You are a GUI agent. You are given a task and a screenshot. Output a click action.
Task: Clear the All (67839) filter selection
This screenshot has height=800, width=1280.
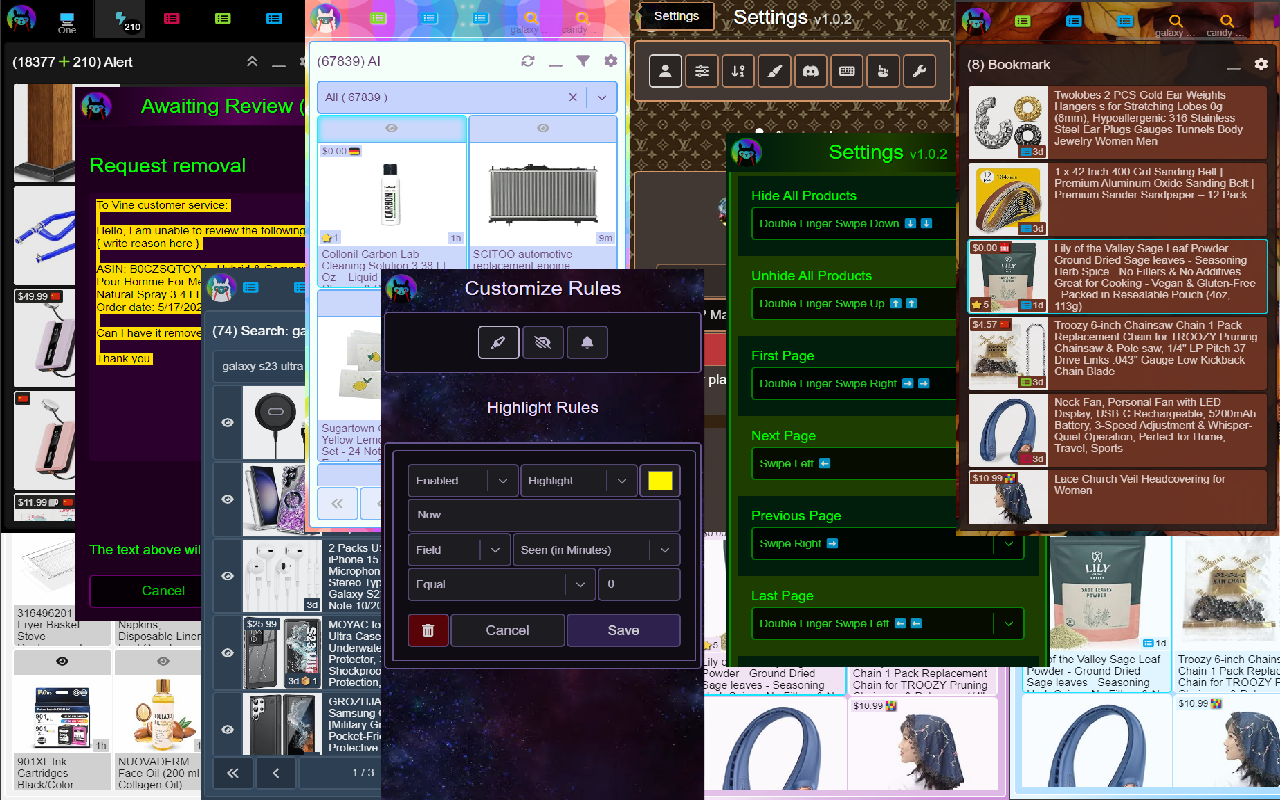point(573,97)
